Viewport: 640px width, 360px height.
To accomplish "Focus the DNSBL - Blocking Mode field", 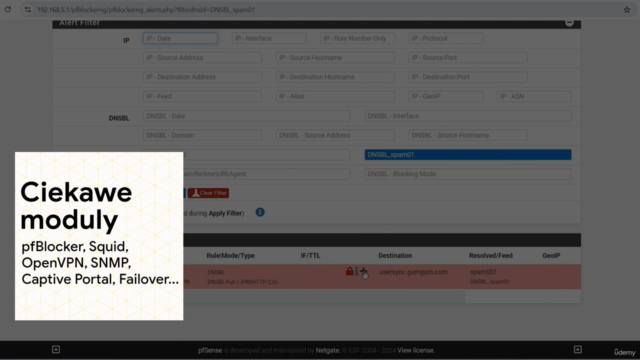I will 468,174.
